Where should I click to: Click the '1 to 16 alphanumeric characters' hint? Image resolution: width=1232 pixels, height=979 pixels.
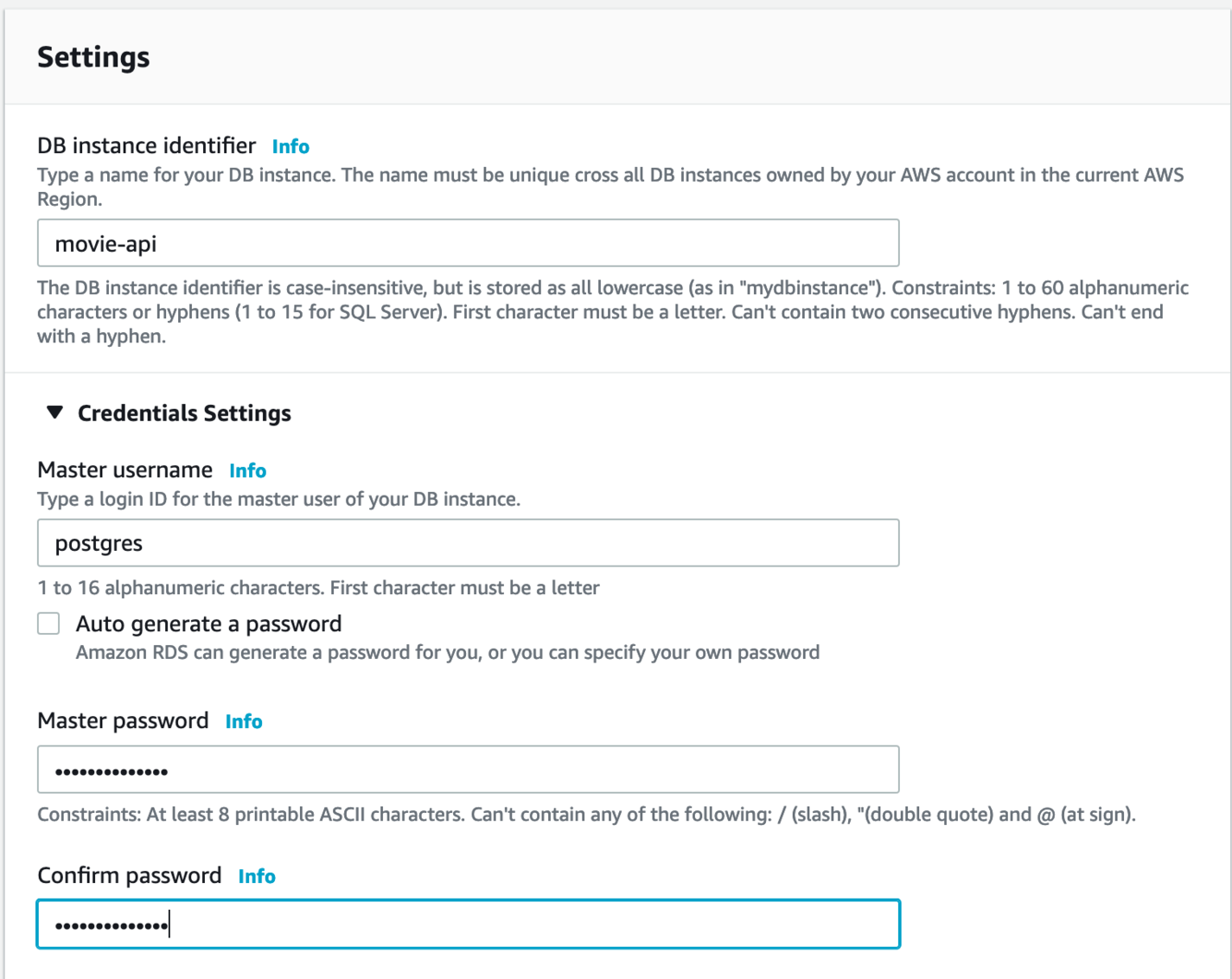point(318,588)
